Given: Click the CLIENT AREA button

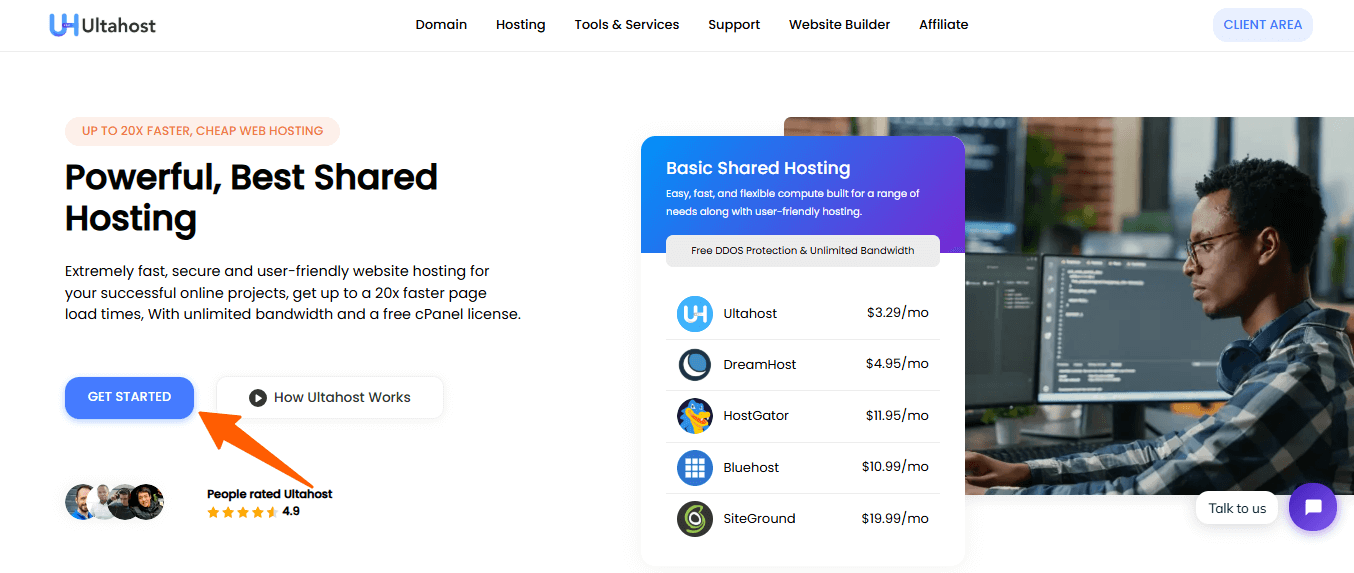Looking at the screenshot, I should point(1263,25).
